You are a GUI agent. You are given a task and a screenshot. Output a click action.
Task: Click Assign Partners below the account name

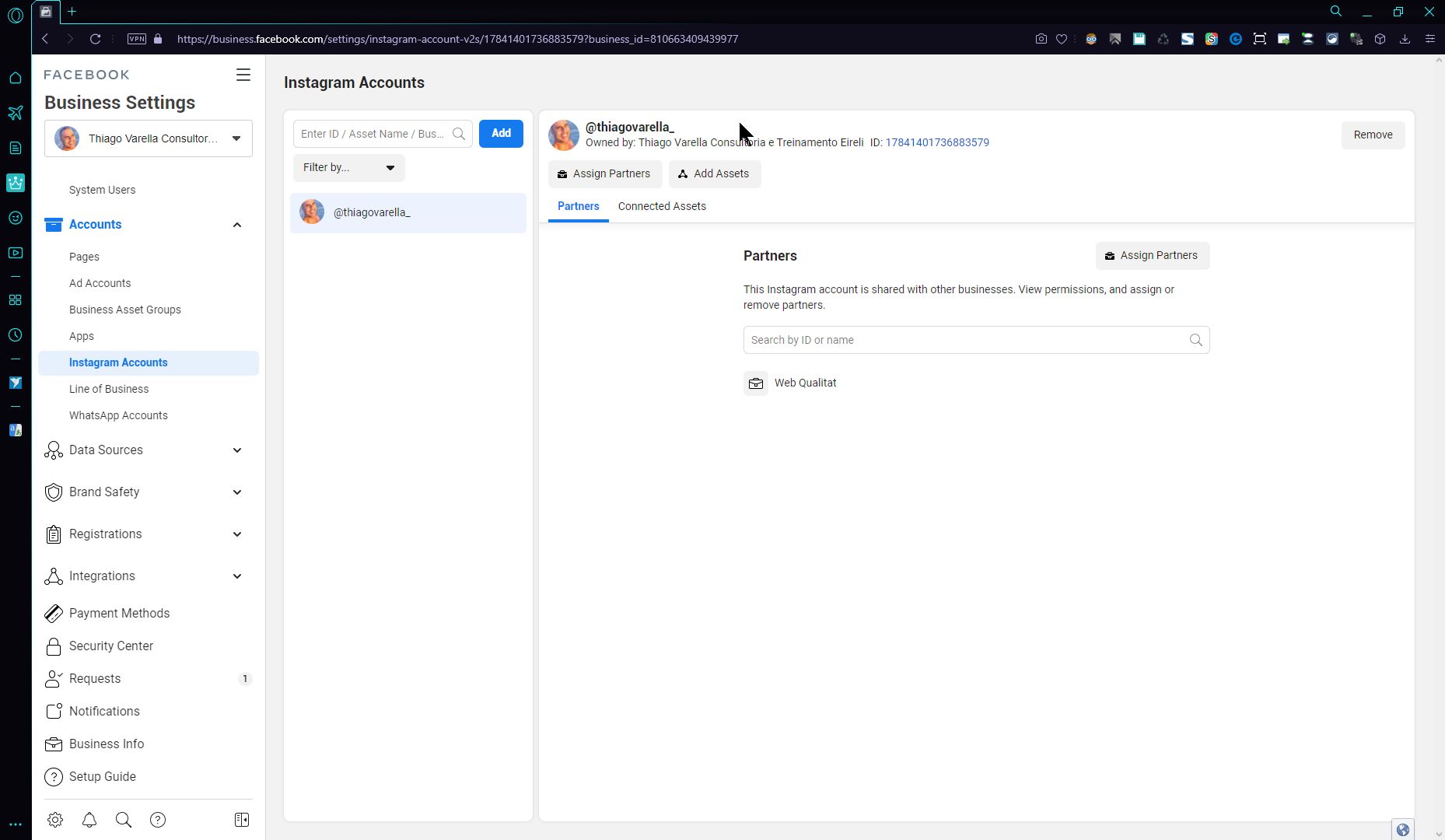point(605,174)
